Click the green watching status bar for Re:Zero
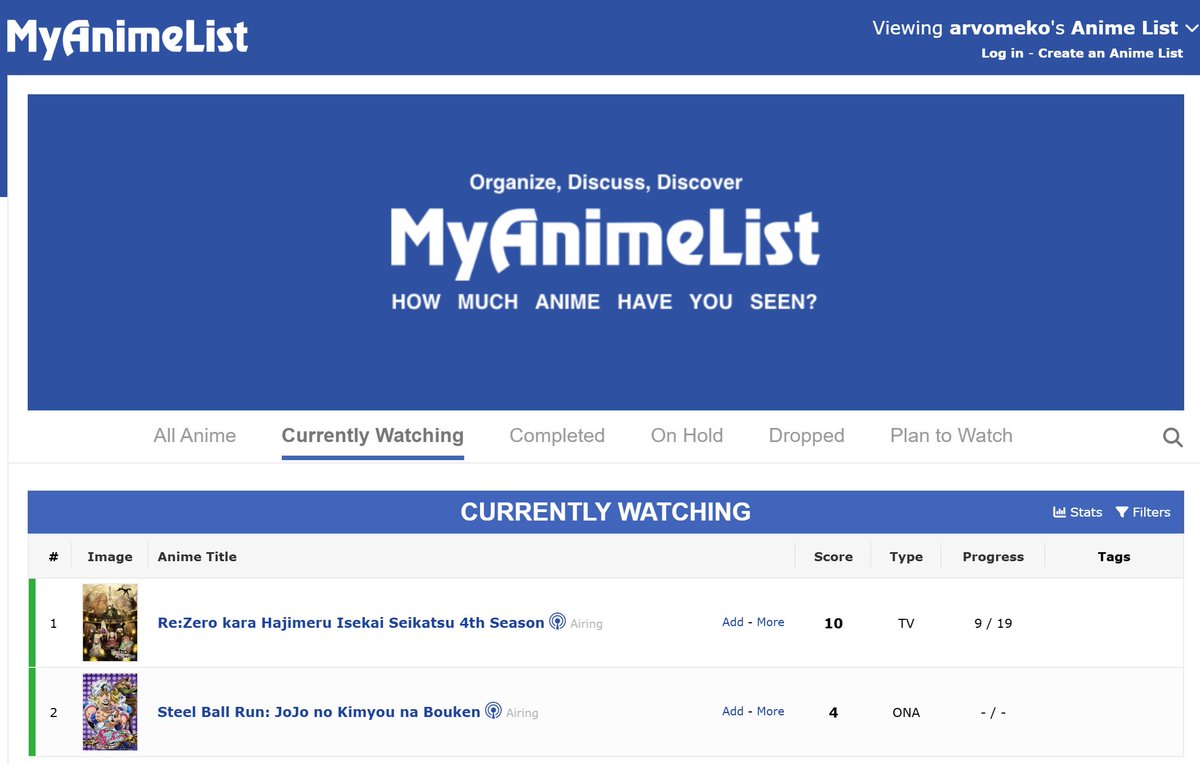This screenshot has width=1200, height=765. (x=32, y=622)
